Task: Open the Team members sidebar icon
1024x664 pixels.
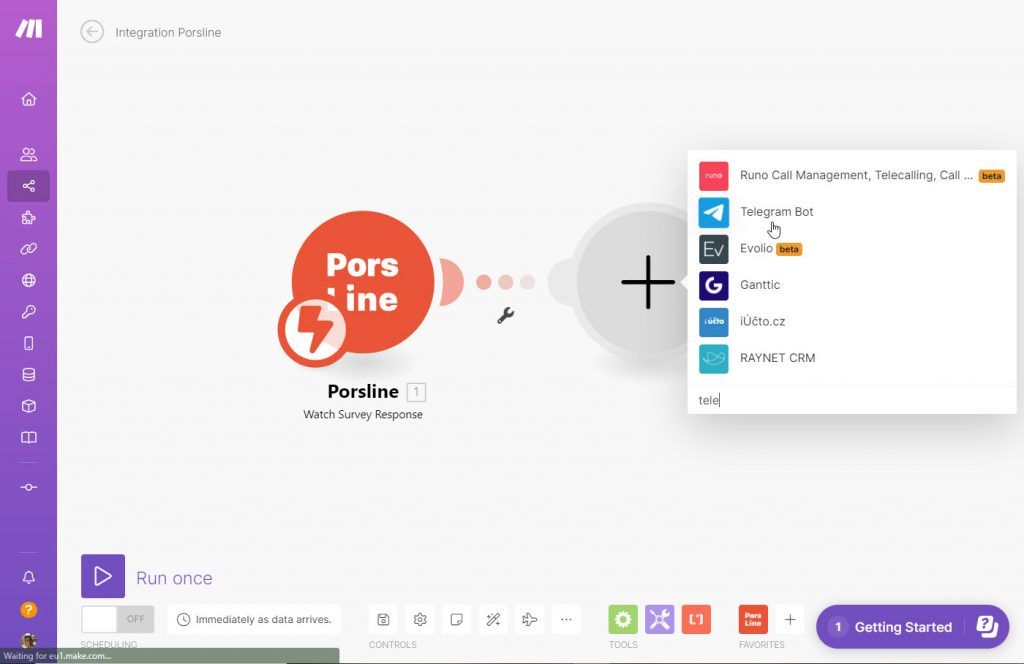Action: tap(29, 155)
